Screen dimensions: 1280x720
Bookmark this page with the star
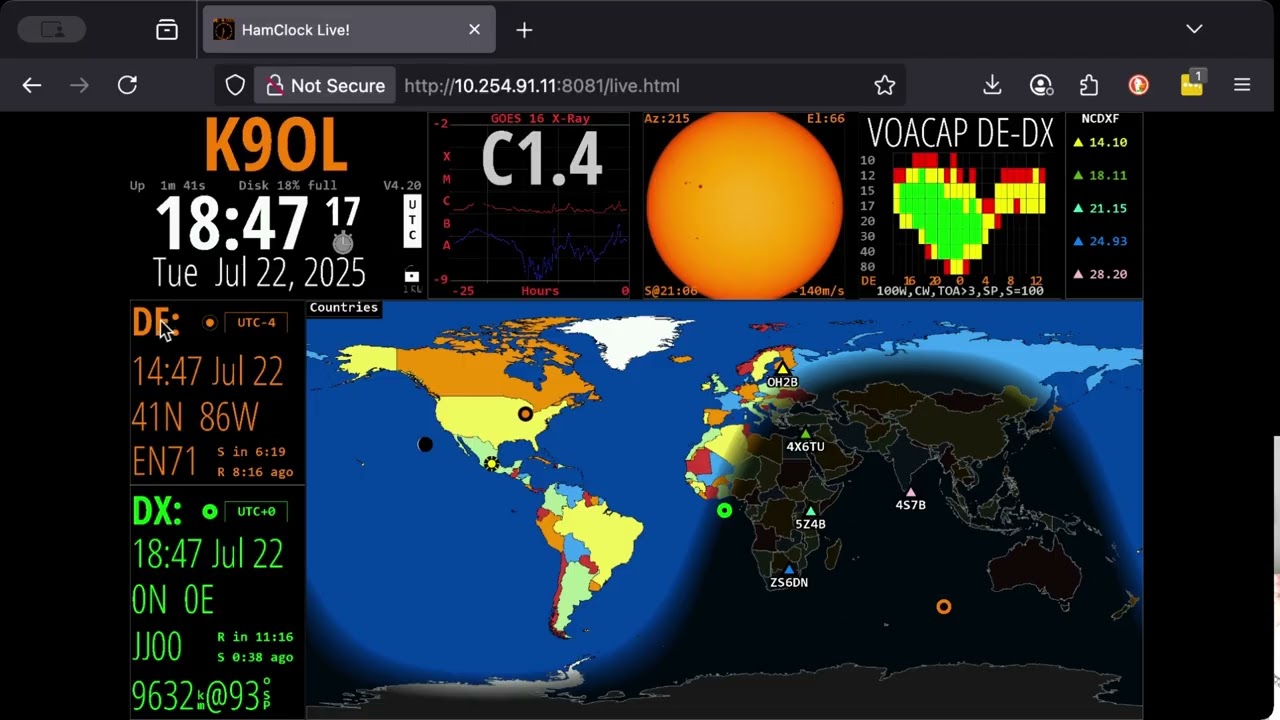click(885, 86)
